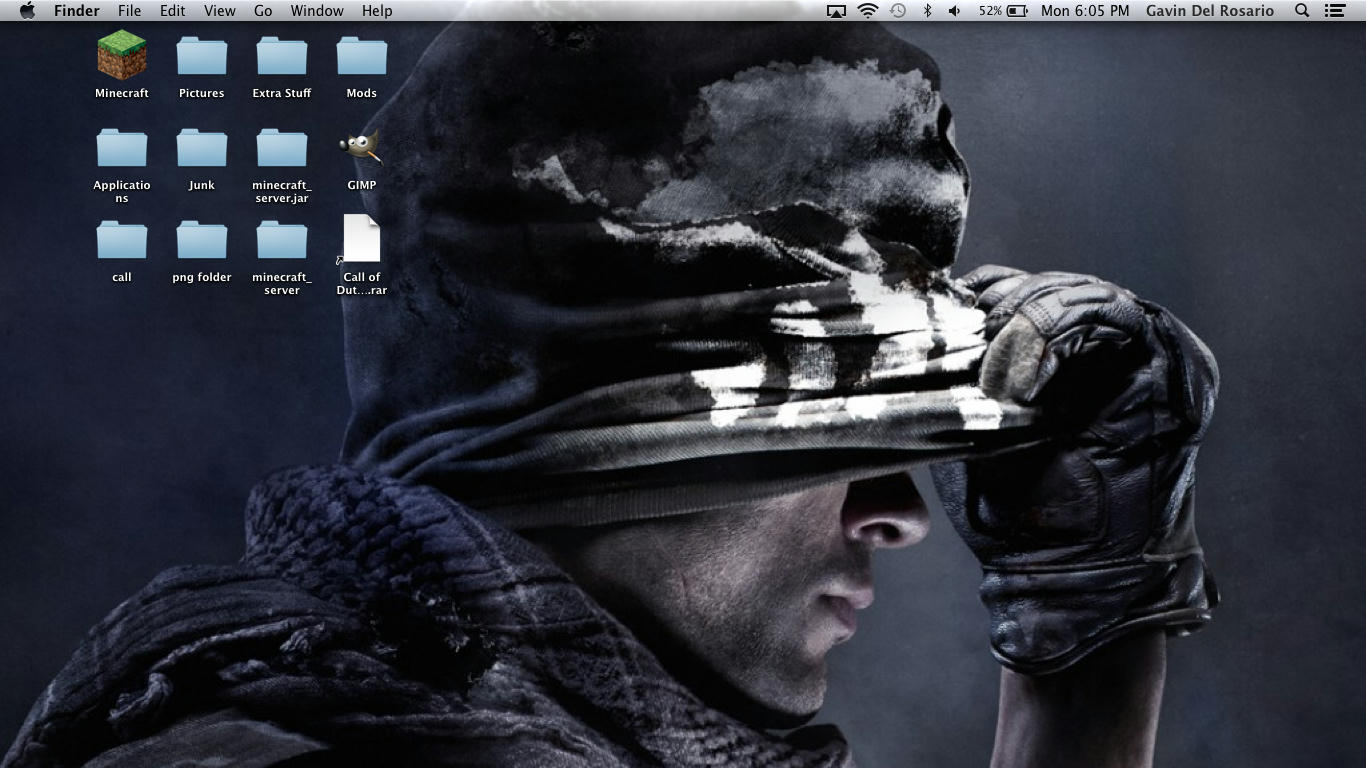The width and height of the screenshot is (1366, 768).
Task: Select the Pictures folder icon
Action: pyautogui.click(x=202, y=56)
